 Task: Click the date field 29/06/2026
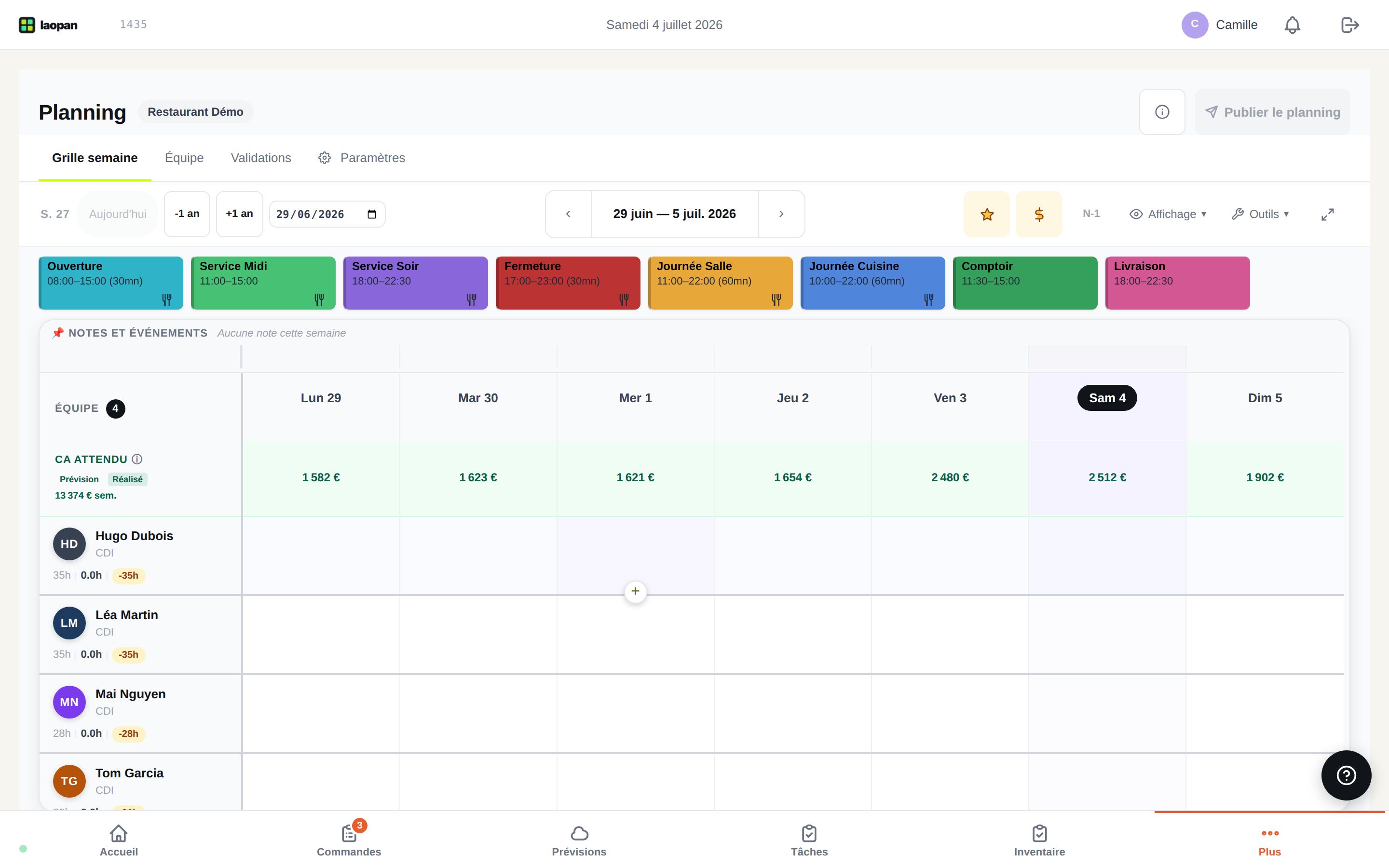327,214
